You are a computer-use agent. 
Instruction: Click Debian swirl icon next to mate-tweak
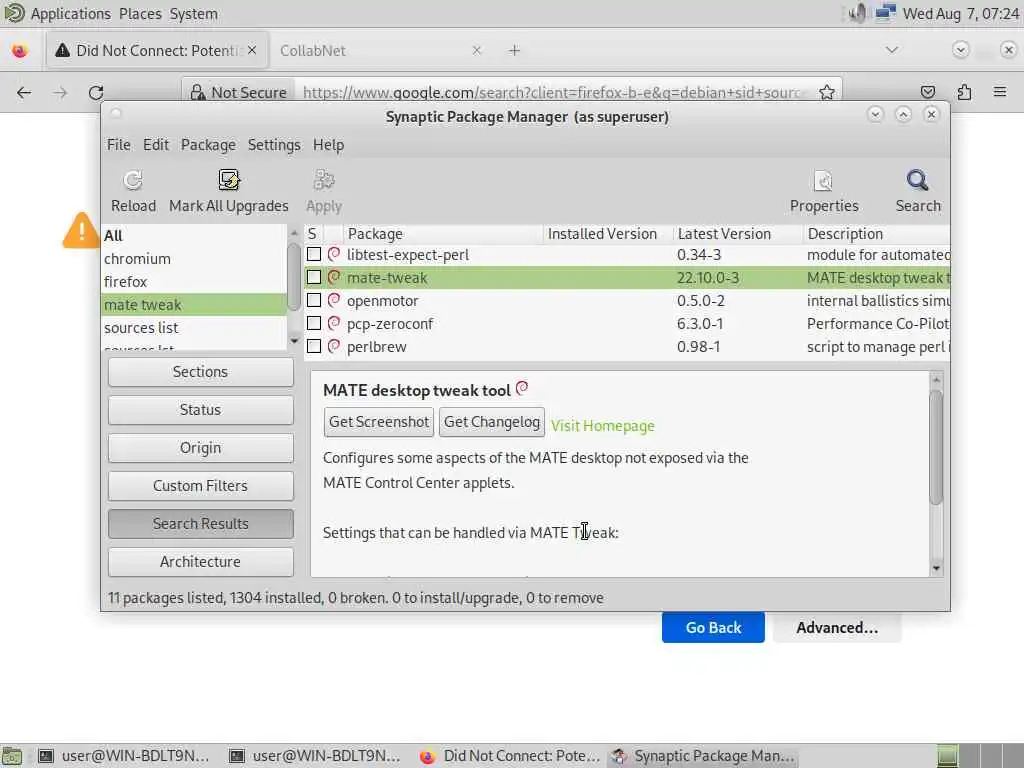(x=334, y=277)
